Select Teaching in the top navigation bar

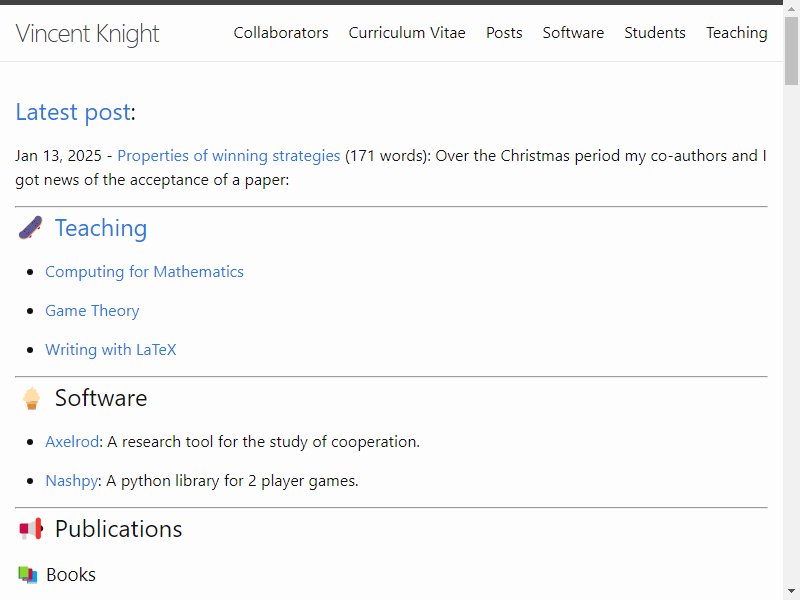click(x=737, y=33)
